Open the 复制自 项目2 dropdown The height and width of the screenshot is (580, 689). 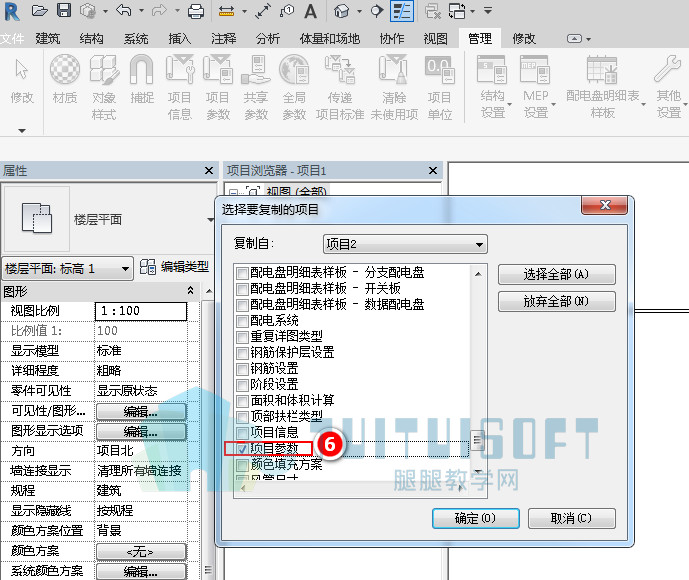coord(405,244)
